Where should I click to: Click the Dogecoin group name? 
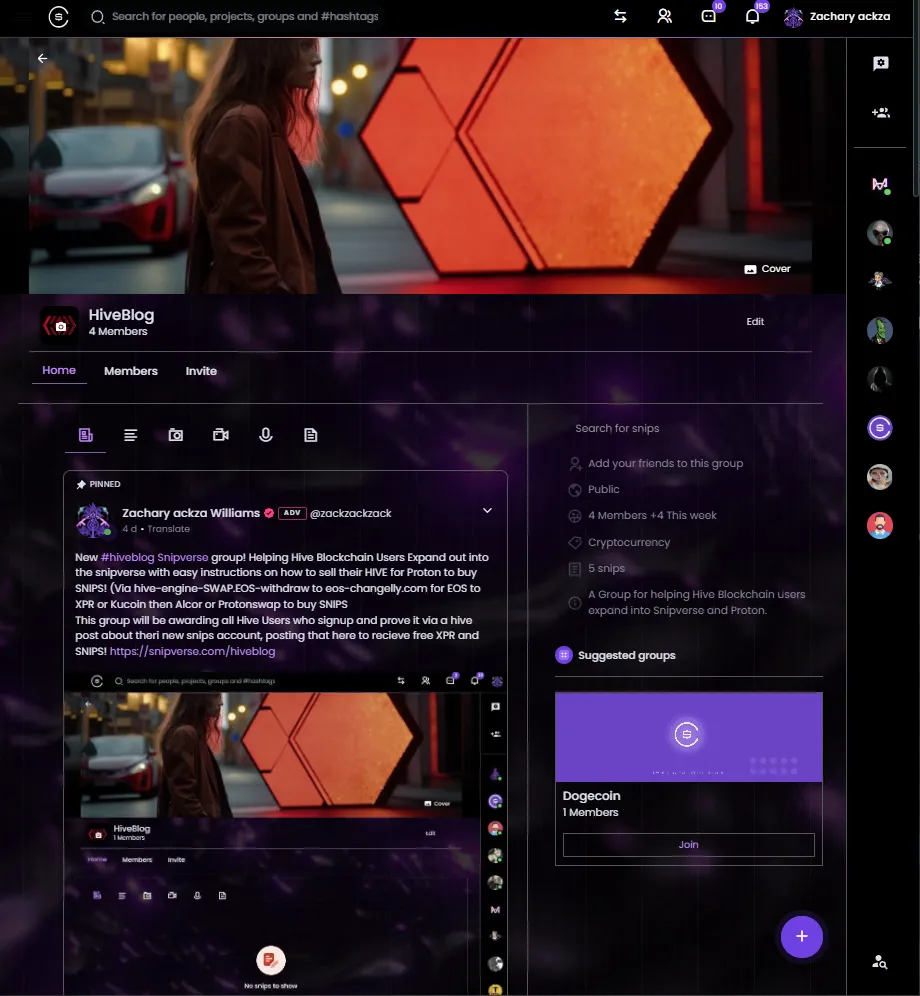point(592,795)
